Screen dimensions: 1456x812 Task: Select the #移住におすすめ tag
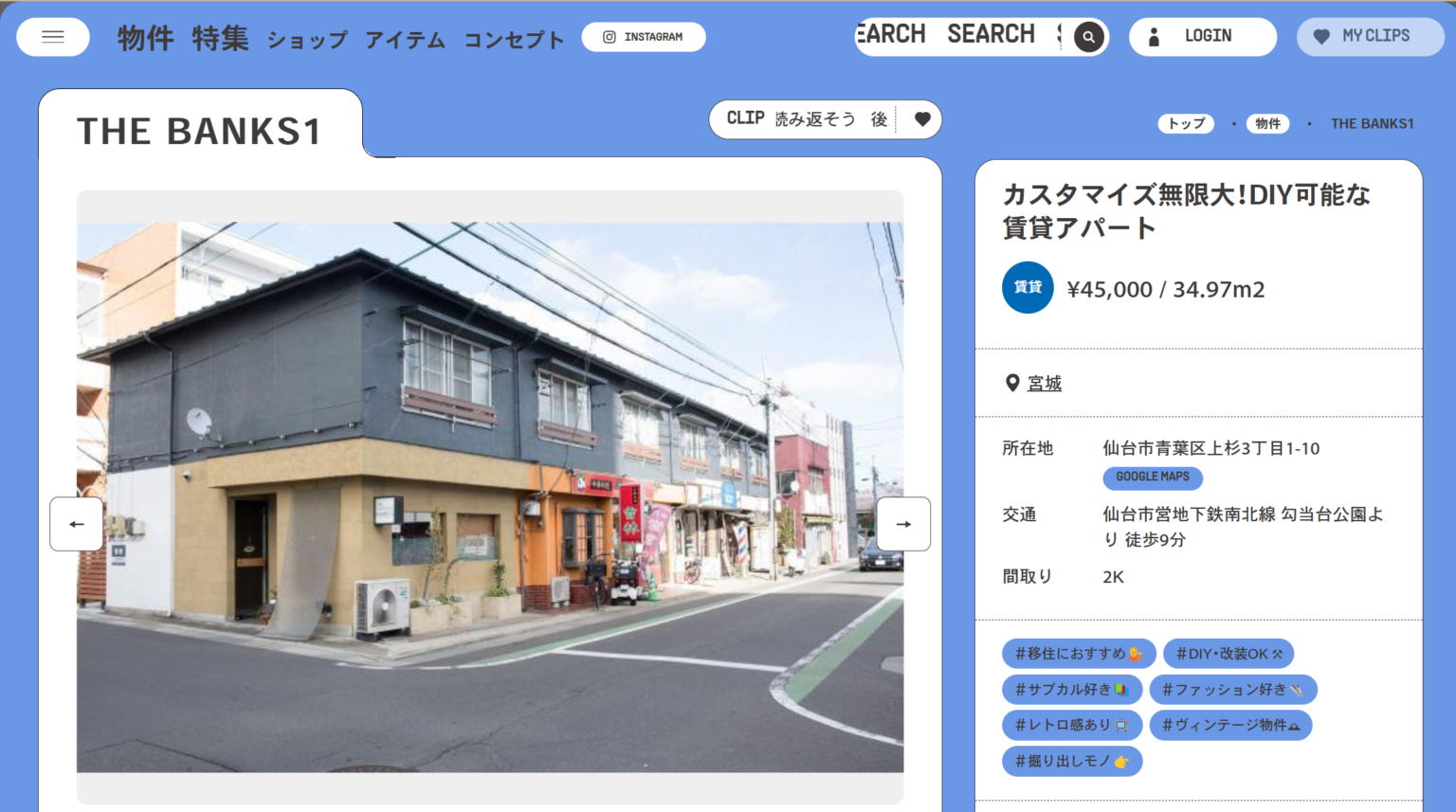[1078, 654]
